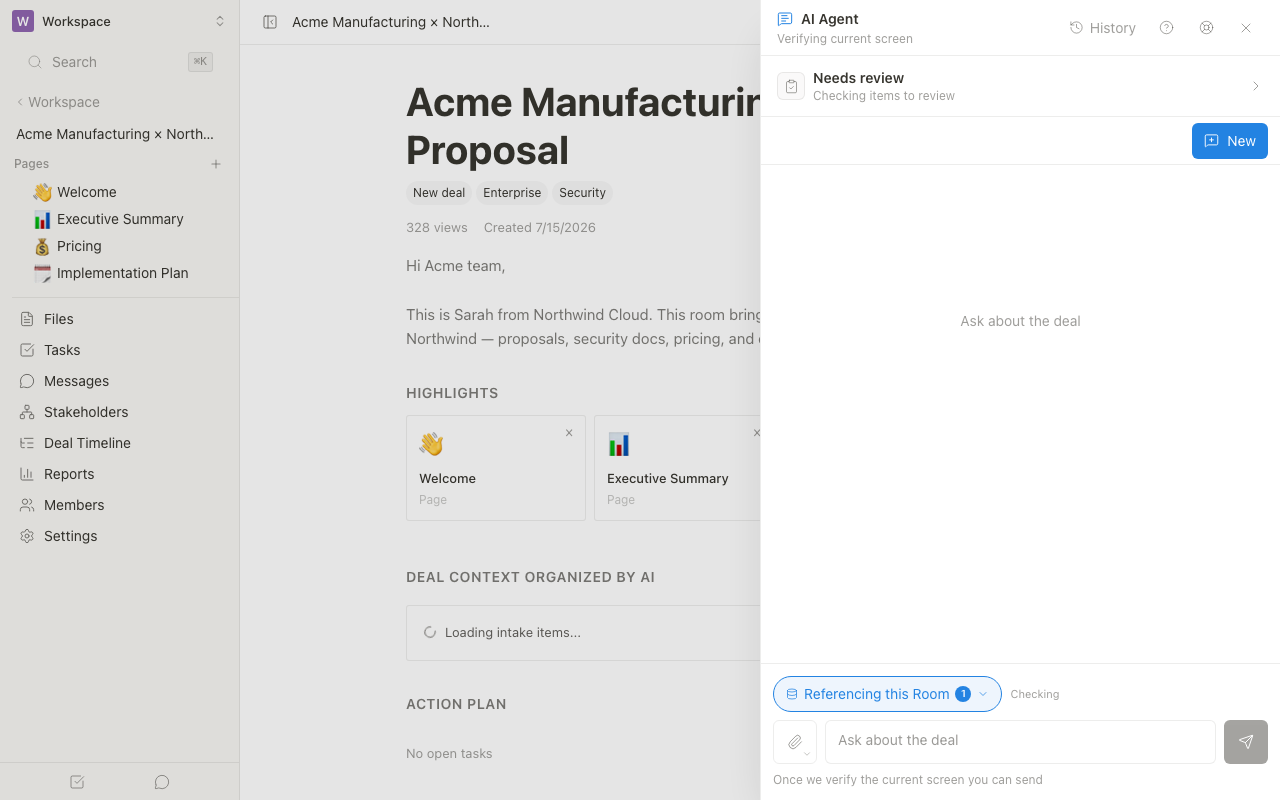Click the Security tag

583,193
